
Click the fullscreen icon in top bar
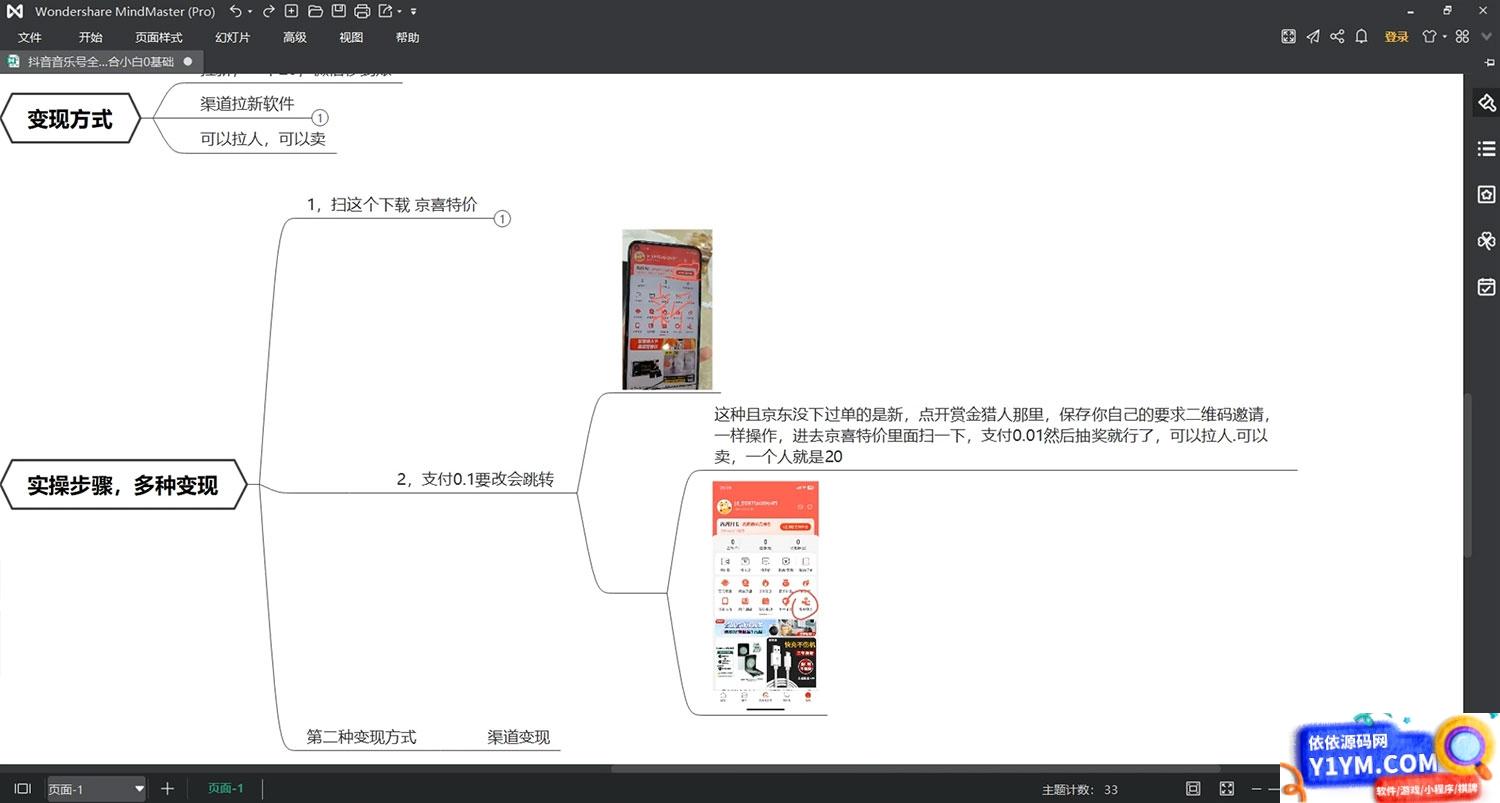(1289, 36)
